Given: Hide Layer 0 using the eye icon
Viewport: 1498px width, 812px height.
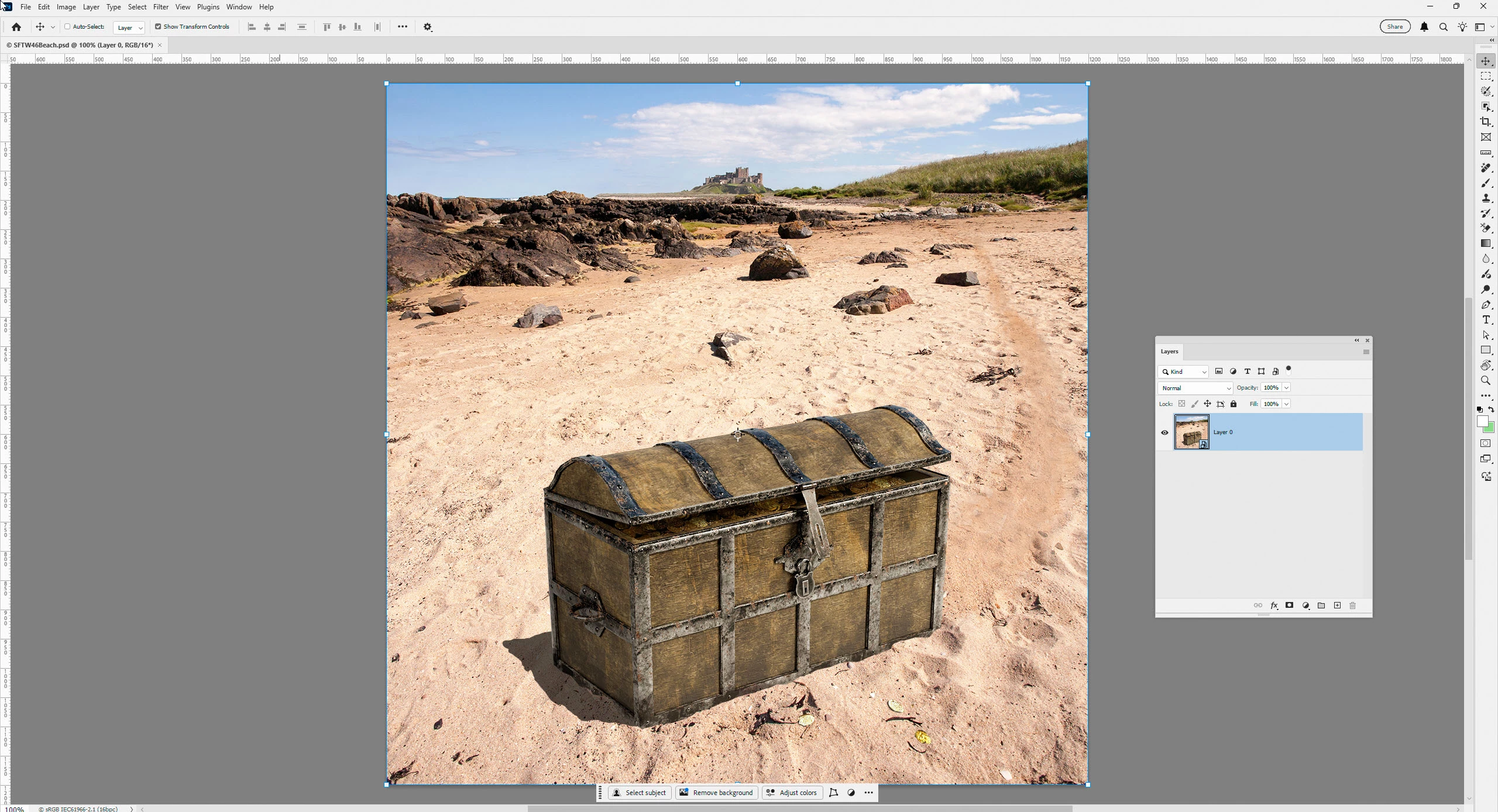Looking at the screenshot, I should point(1164,432).
